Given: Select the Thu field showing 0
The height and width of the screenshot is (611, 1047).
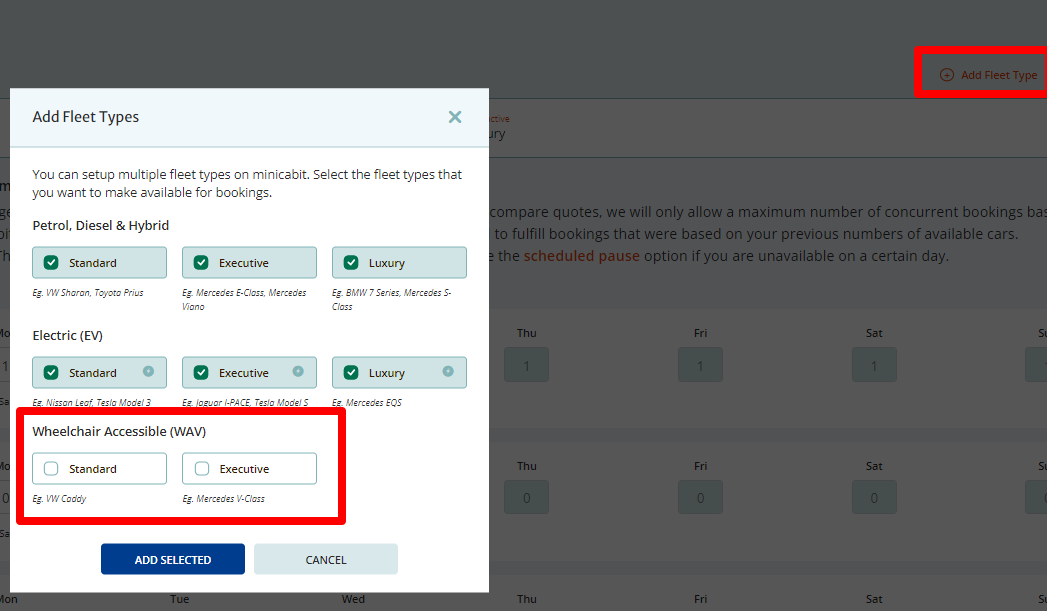Looking at the screenshot, I should (x=526, y=497).
